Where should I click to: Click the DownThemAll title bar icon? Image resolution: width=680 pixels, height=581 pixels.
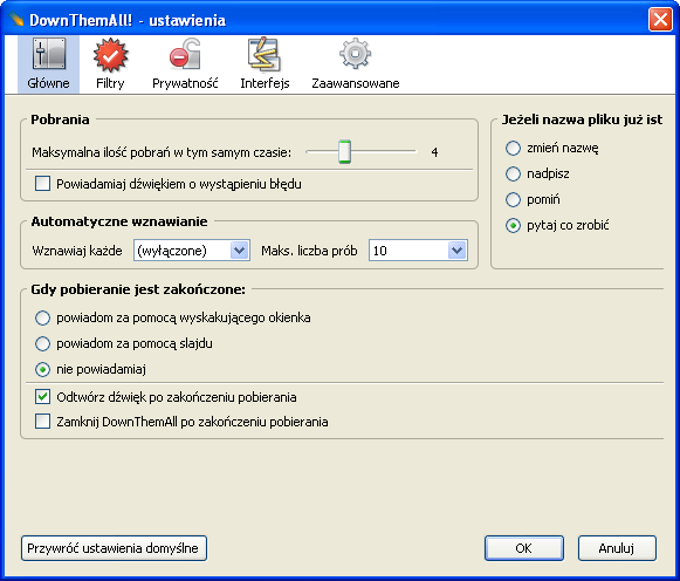16,19
